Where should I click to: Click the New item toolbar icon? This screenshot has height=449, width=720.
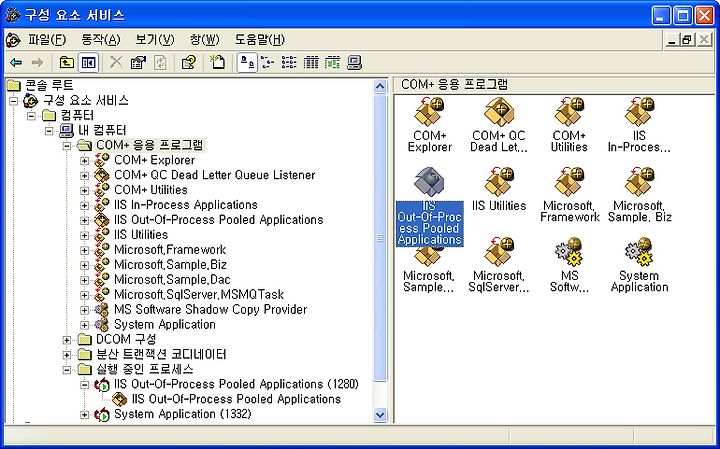217,62
